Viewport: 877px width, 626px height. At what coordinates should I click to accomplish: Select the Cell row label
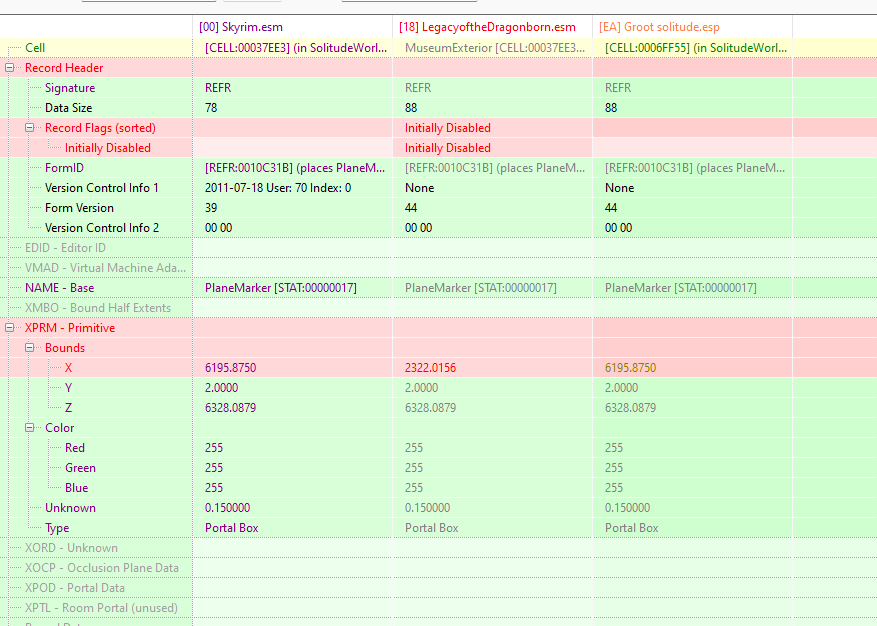(35, 48)
